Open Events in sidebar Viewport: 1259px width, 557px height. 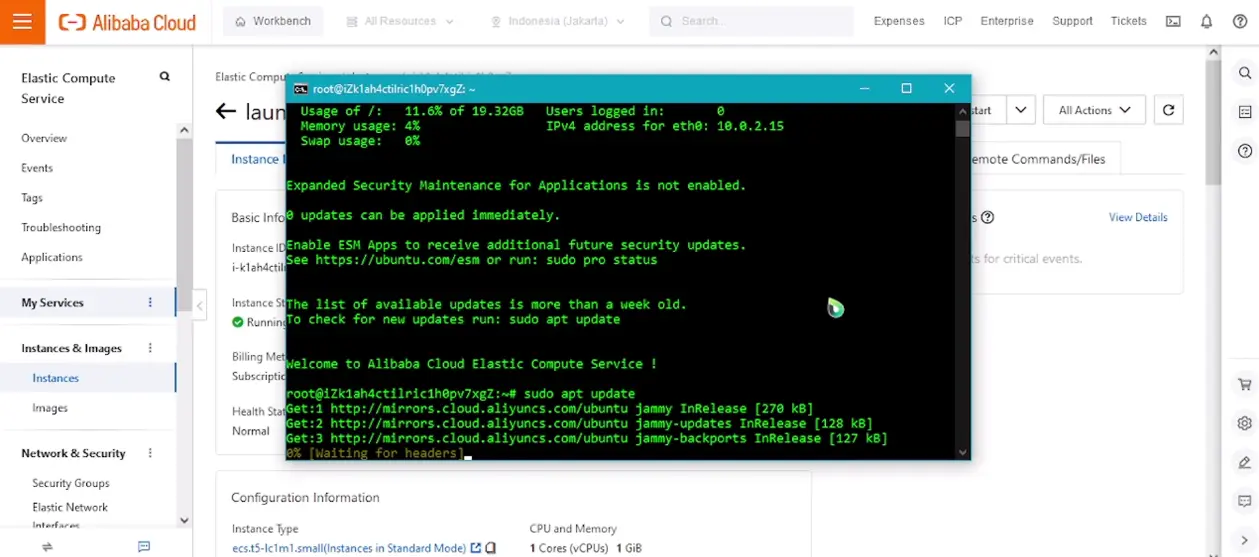tap(37, 168)
